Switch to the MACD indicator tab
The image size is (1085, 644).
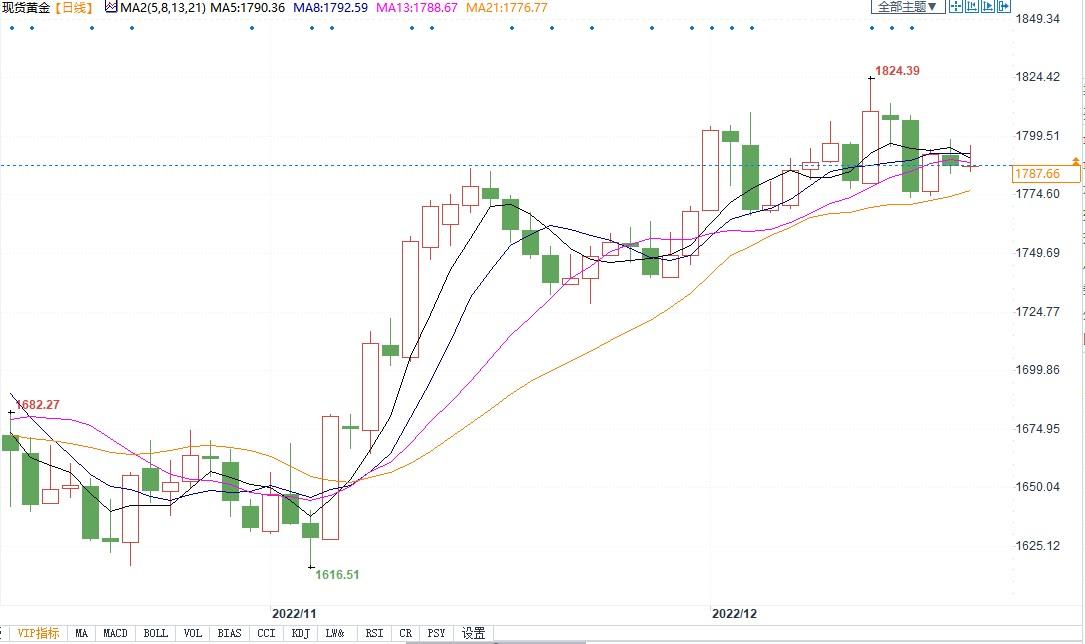[115, 633]
